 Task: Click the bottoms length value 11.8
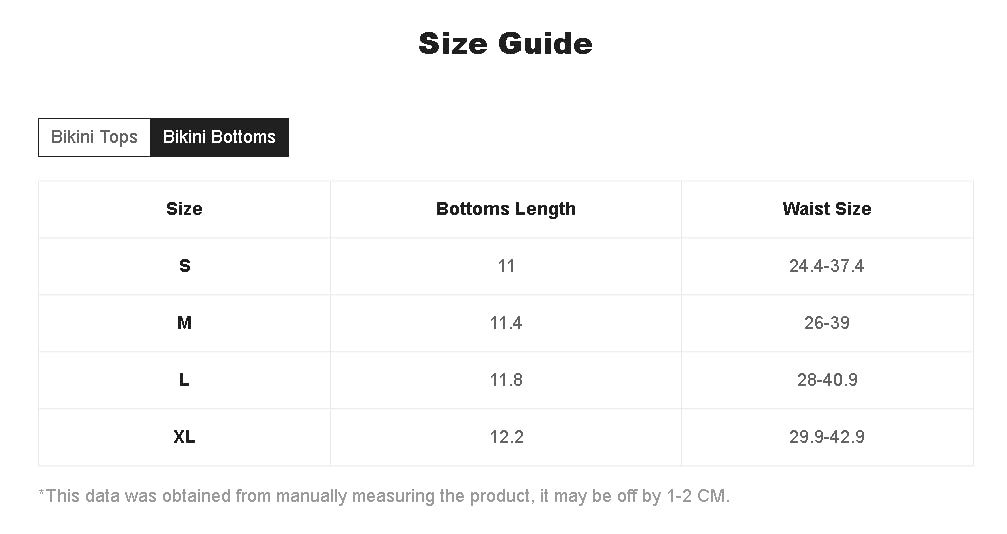pos(506,380)
